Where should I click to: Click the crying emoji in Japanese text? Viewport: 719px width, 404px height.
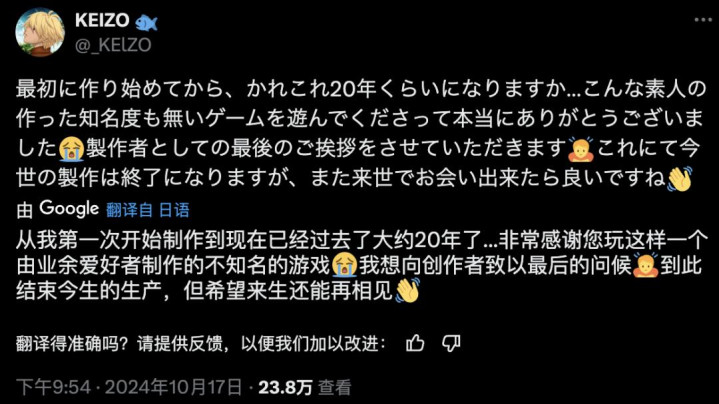click(x=72, y=149)
